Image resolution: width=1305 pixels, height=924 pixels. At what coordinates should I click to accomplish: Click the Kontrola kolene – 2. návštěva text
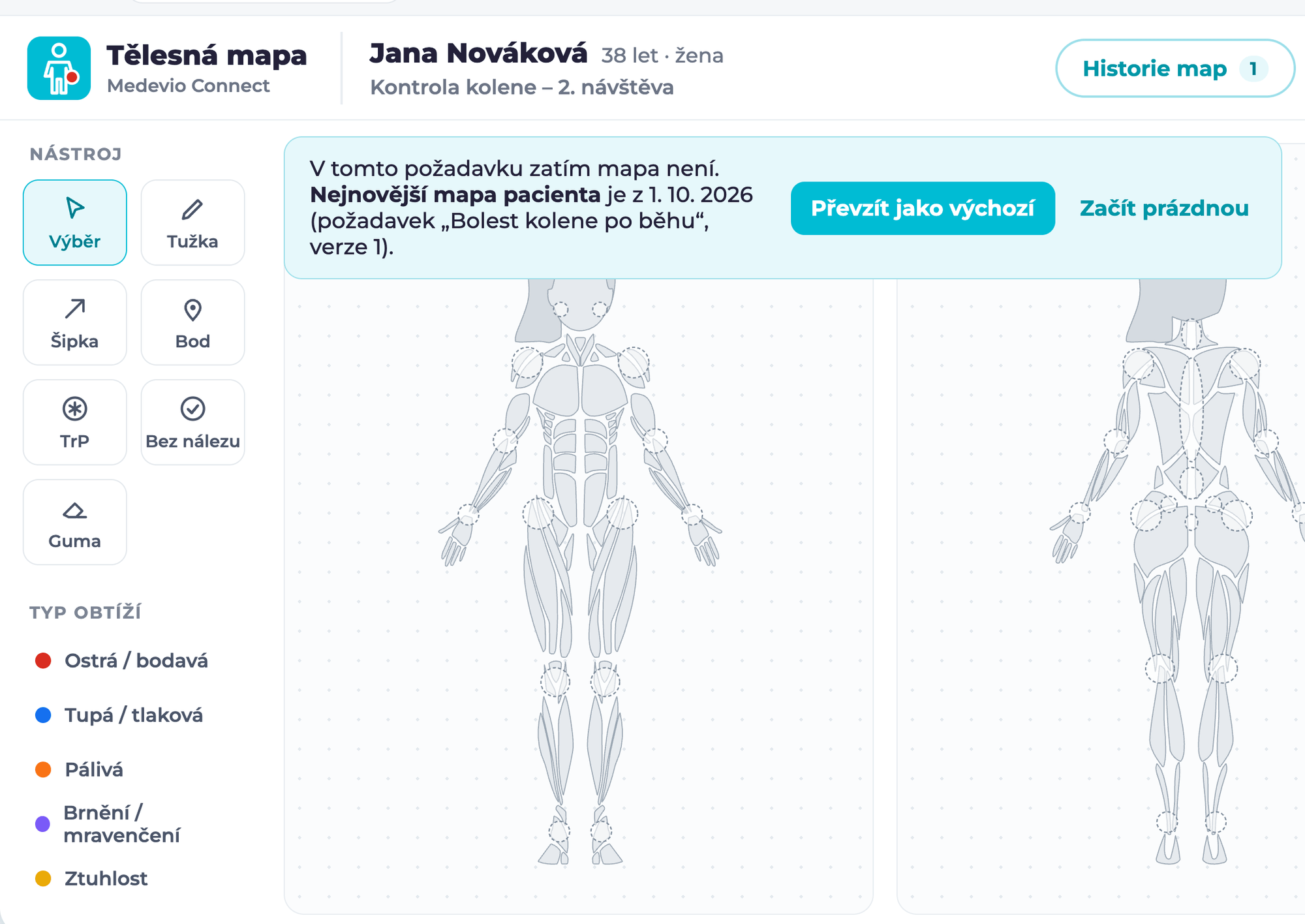click(x=522, y=87)
